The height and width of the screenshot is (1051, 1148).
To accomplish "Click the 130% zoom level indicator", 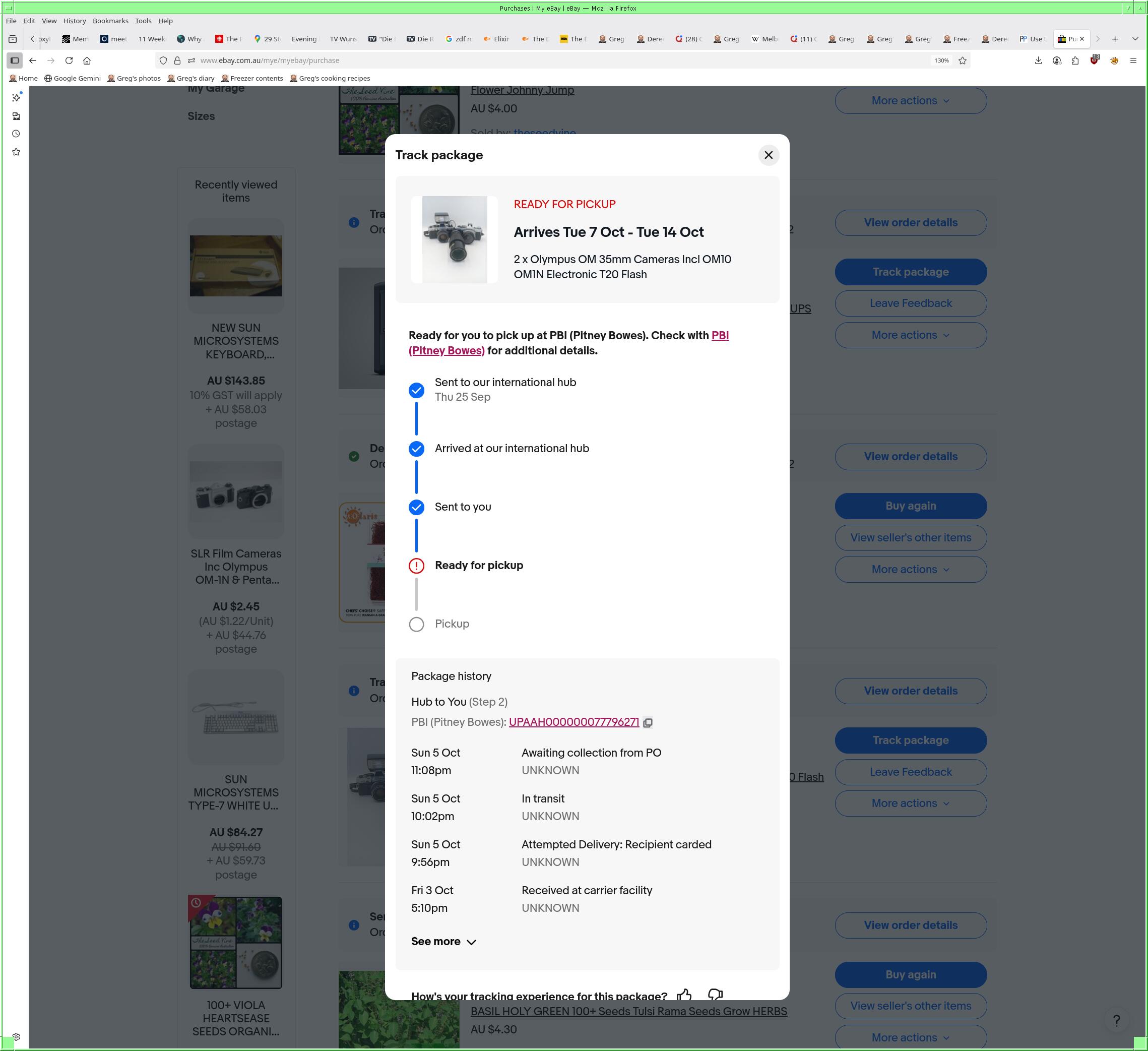I will [941, 60].
